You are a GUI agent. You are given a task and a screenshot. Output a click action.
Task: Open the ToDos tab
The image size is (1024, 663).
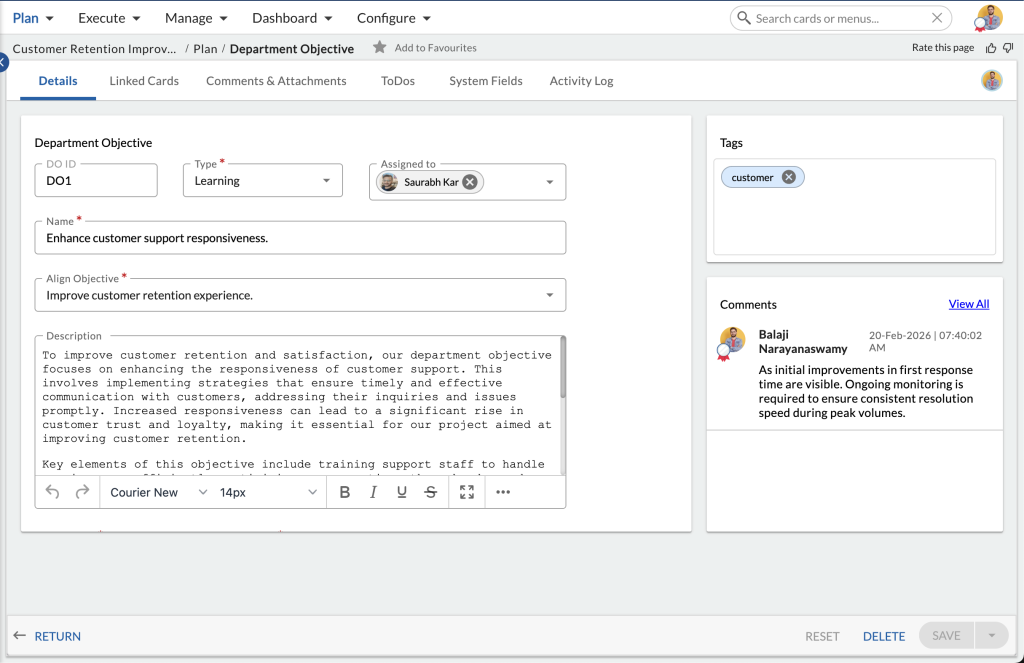398,81
